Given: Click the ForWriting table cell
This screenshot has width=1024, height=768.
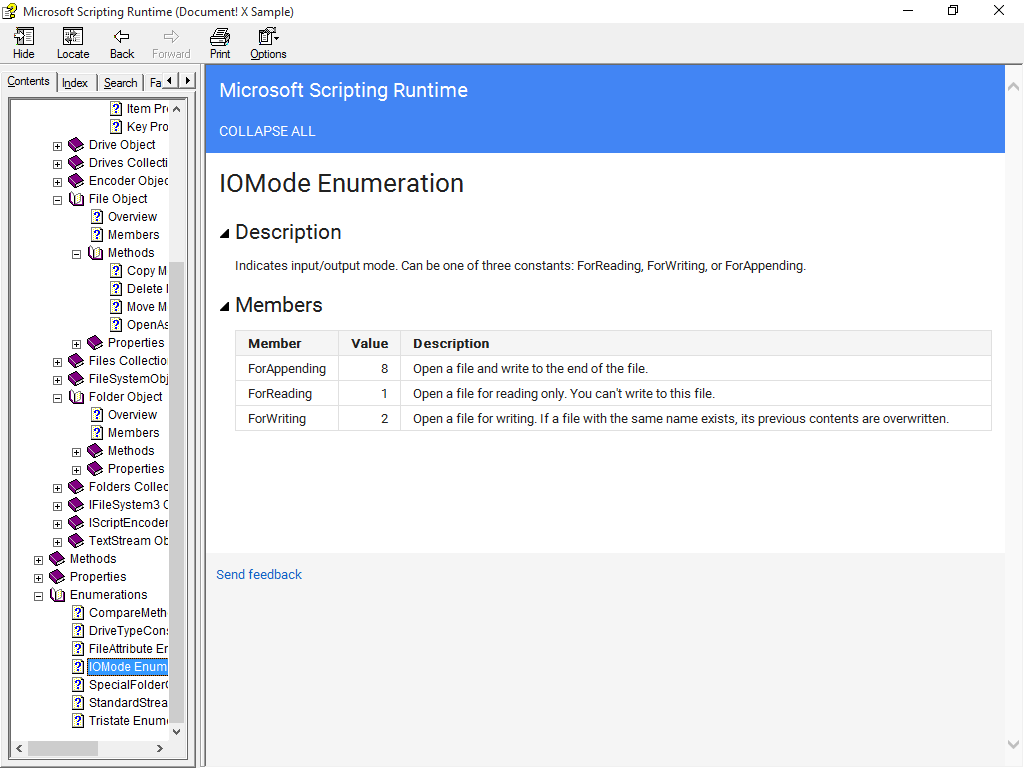Looking at the screenshot, I should pos(287,419).
